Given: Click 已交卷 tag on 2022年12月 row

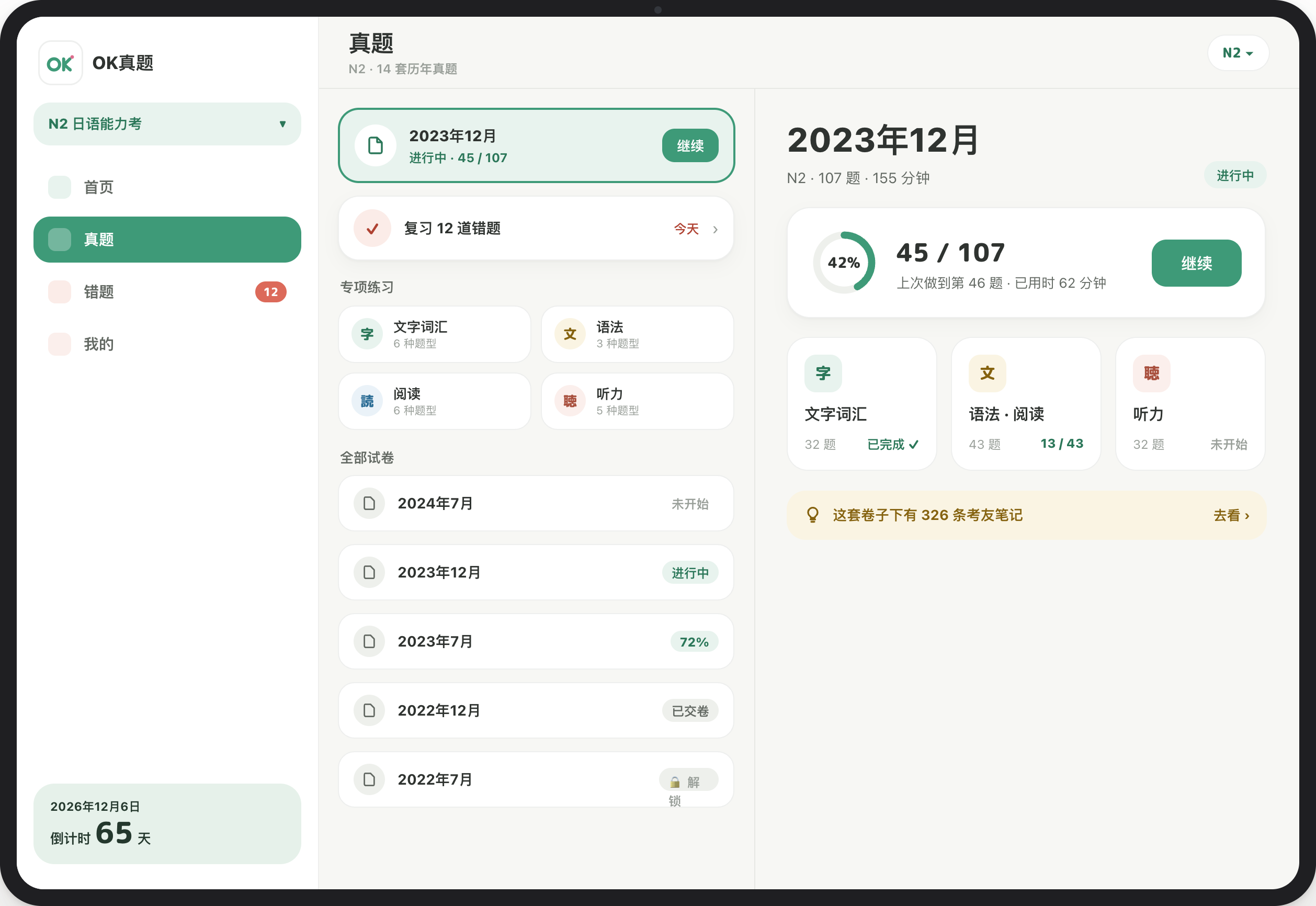Looking at the screenshot, I should (x=690, y=711).
